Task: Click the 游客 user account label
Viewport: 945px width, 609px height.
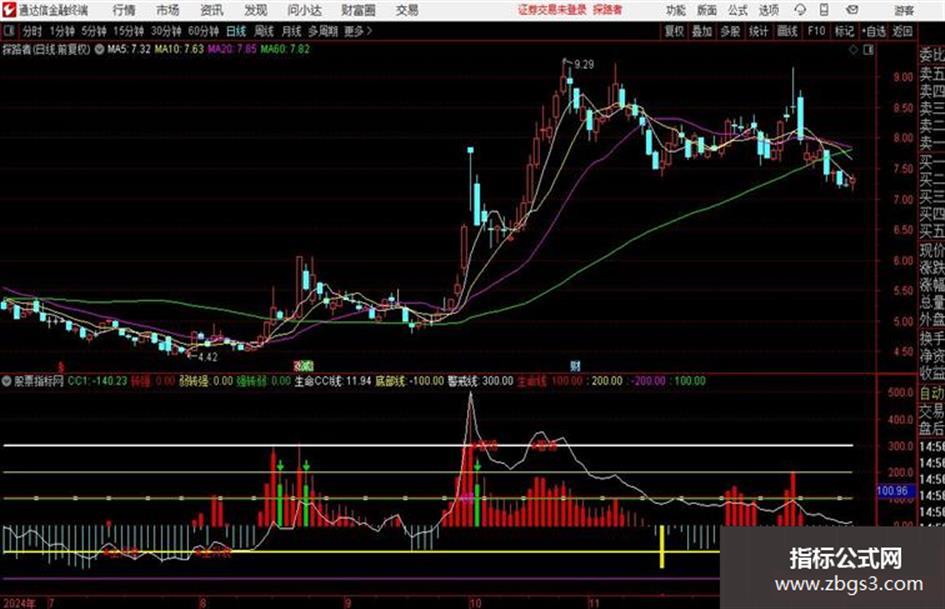Action: click(903, 10)
